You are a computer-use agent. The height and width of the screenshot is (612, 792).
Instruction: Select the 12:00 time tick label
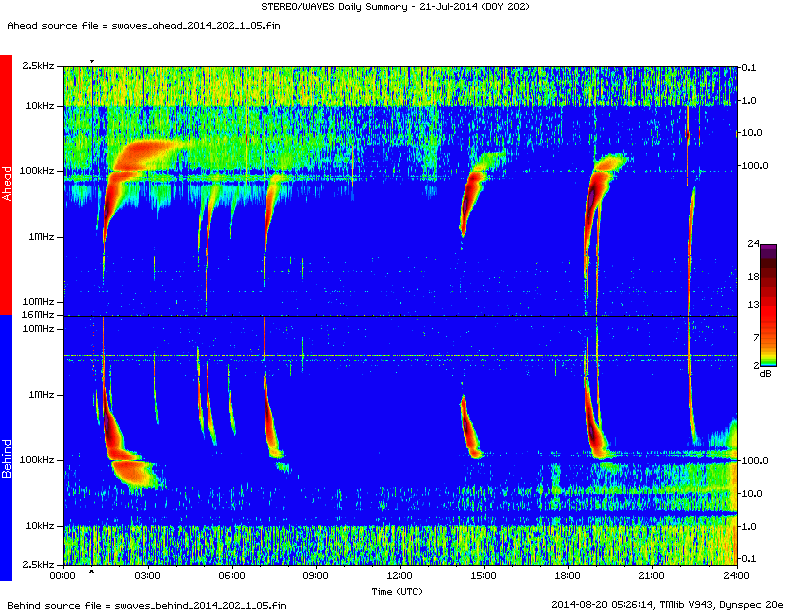[x=400, y=576]
